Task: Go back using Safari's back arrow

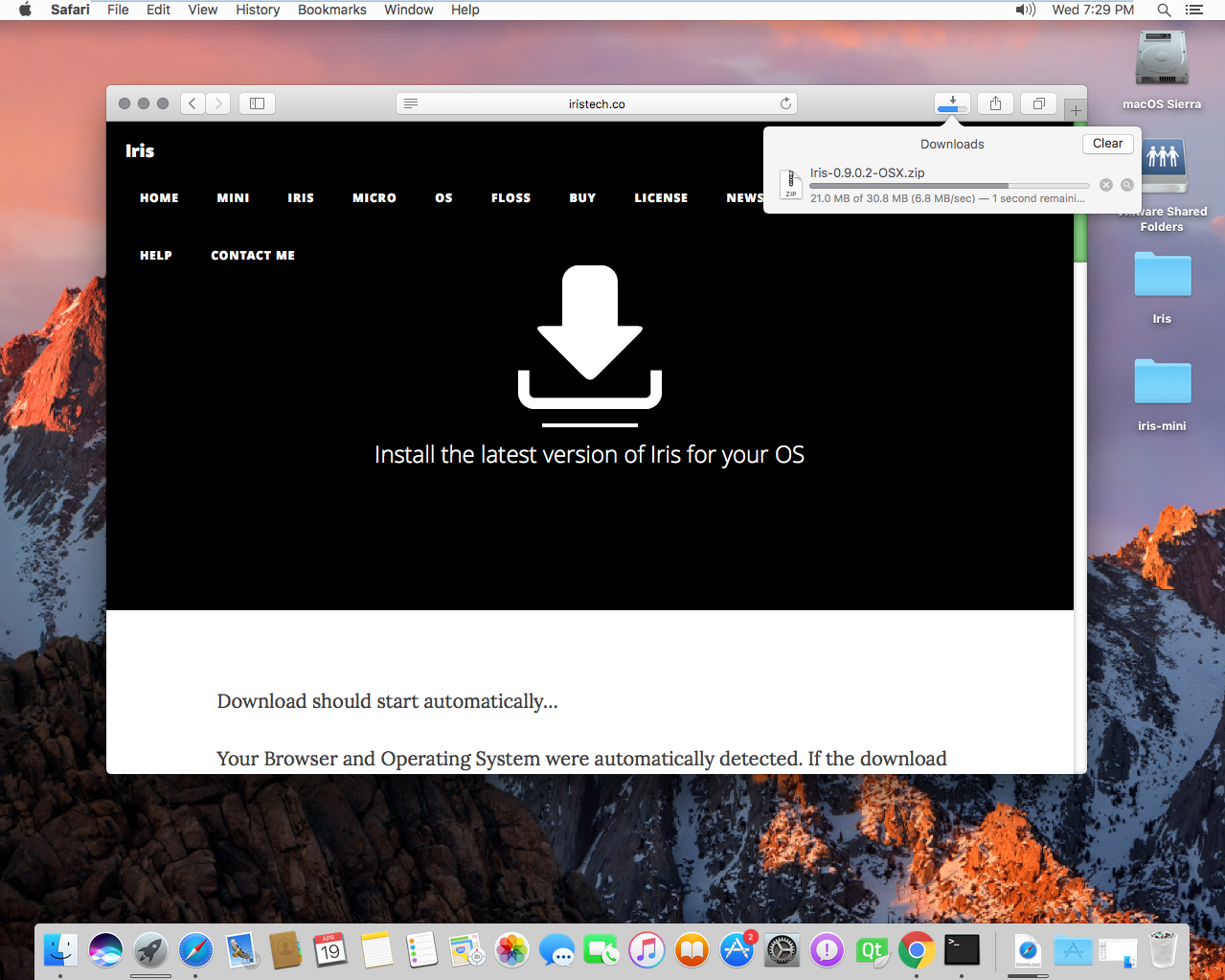Action: click(x=193, y=103)
